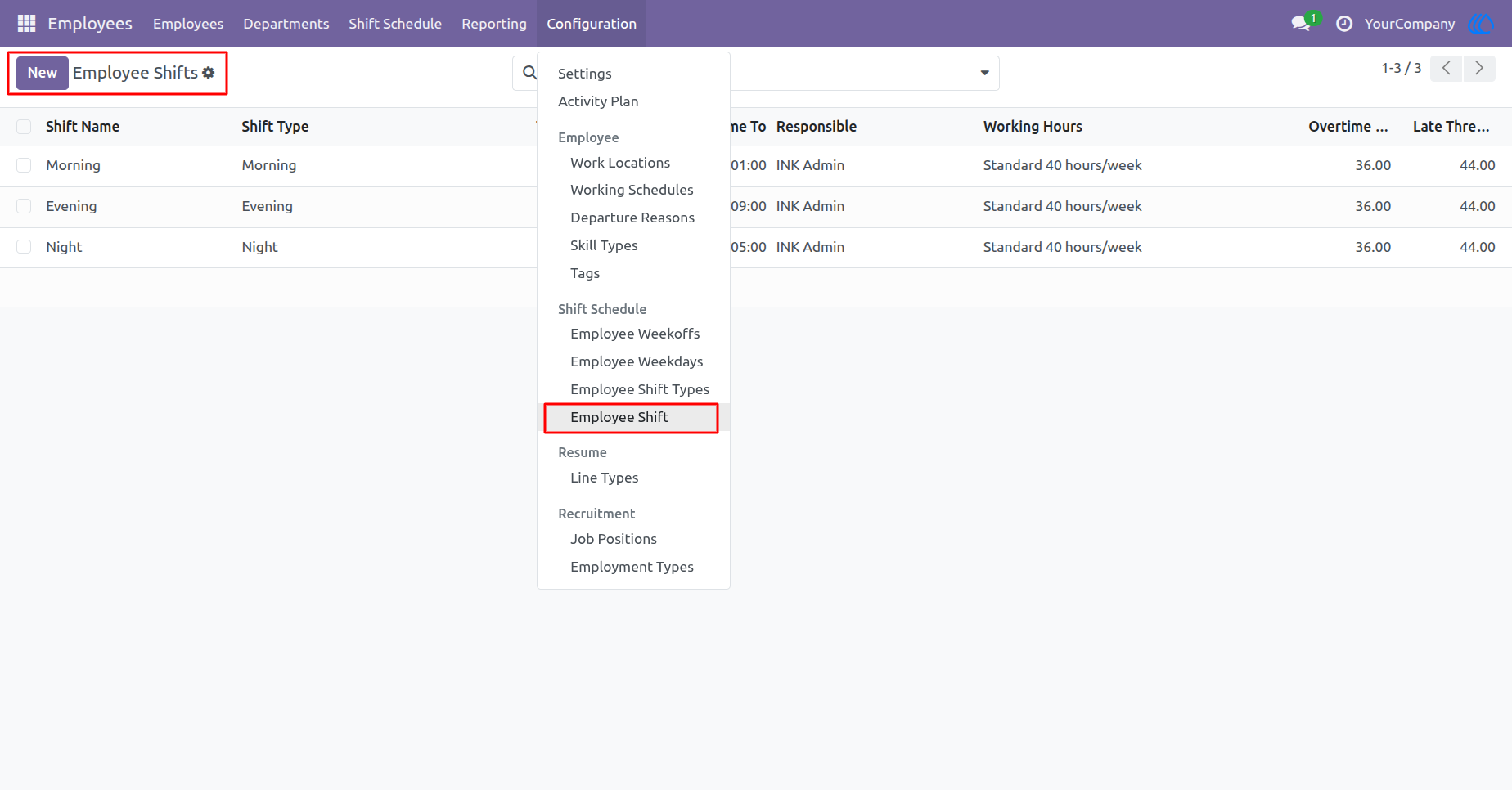
Task: Select Employee Shift Types menu entry
Action: coord(640,389)
